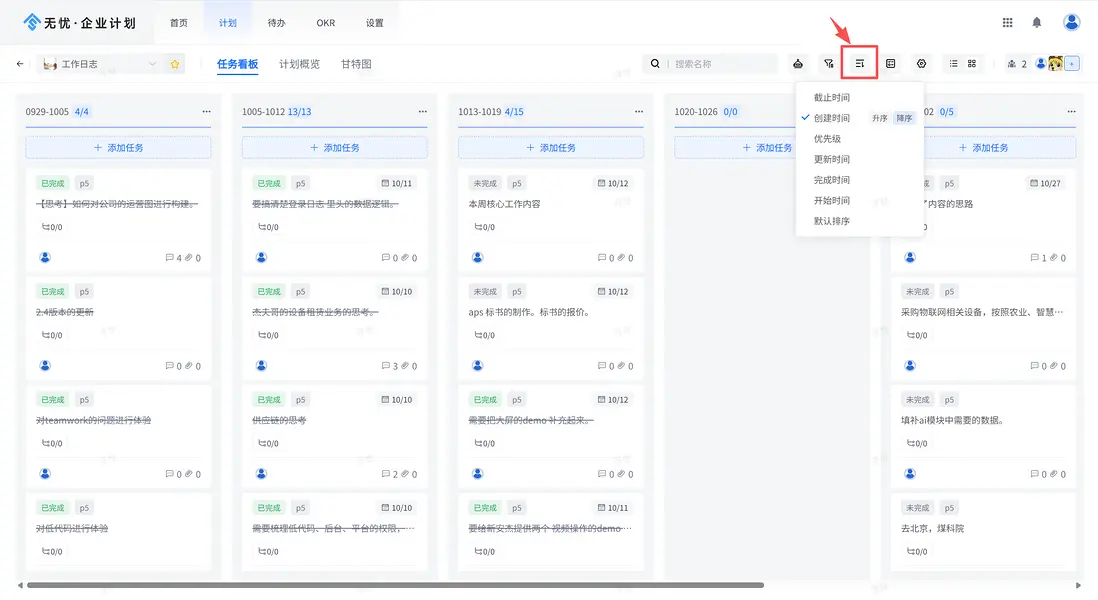
Task: Click the horizontal scrollbar at bottom
Action: pyautogui.click(x=395, y=585)
